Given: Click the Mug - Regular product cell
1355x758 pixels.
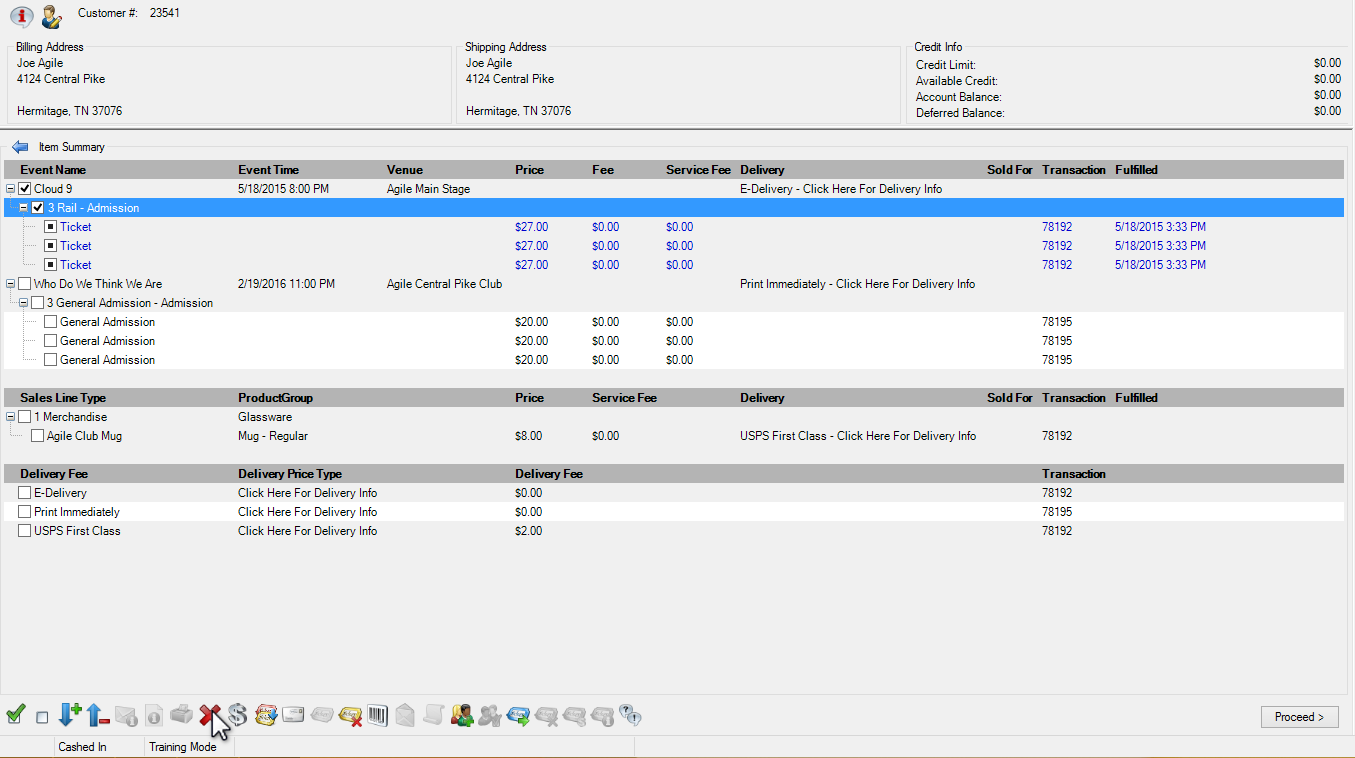Looking at the screenshot, I should tap(273, 436).
